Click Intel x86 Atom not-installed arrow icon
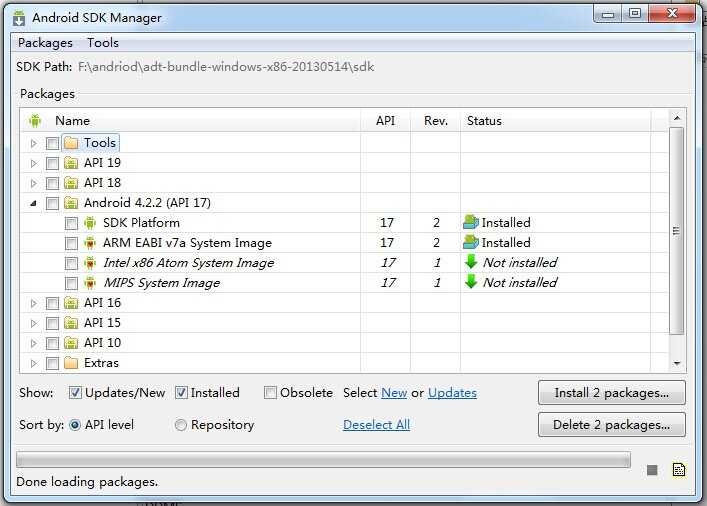Screen dimensions: 707x506 pos(471,262)
